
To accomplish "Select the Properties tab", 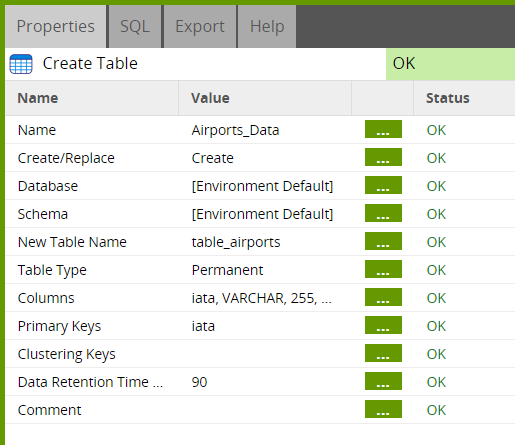I will pos(56,26).
